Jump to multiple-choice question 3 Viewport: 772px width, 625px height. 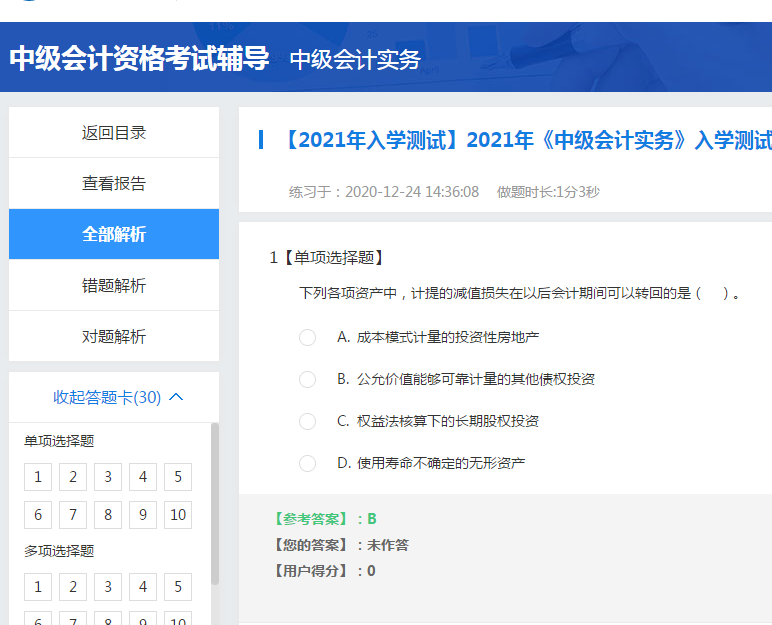click(108, 587)
